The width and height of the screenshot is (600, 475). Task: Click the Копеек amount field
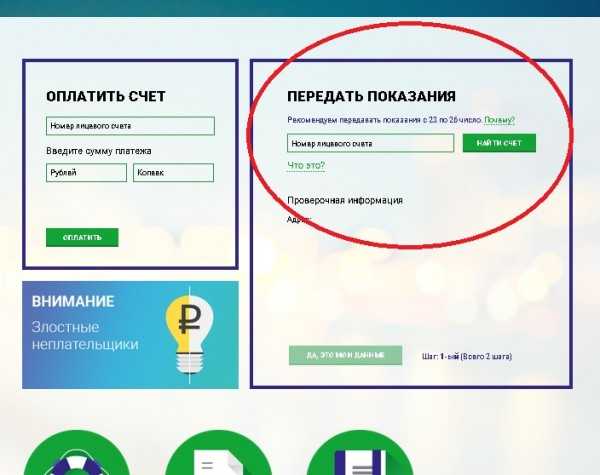pyautogui.click(x=173, y=173)
